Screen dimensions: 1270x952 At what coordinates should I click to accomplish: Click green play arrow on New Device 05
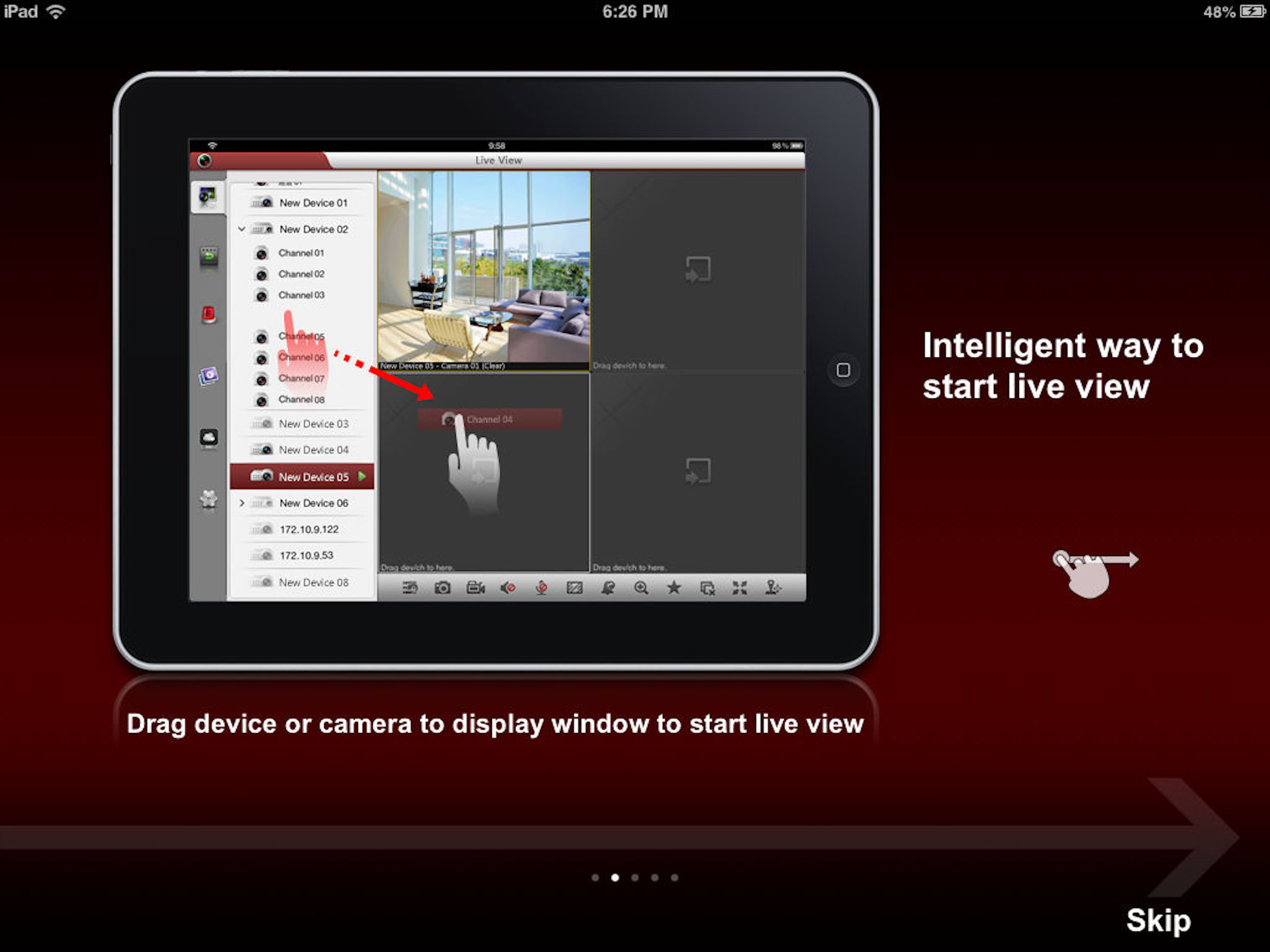(x=362, y=476)
